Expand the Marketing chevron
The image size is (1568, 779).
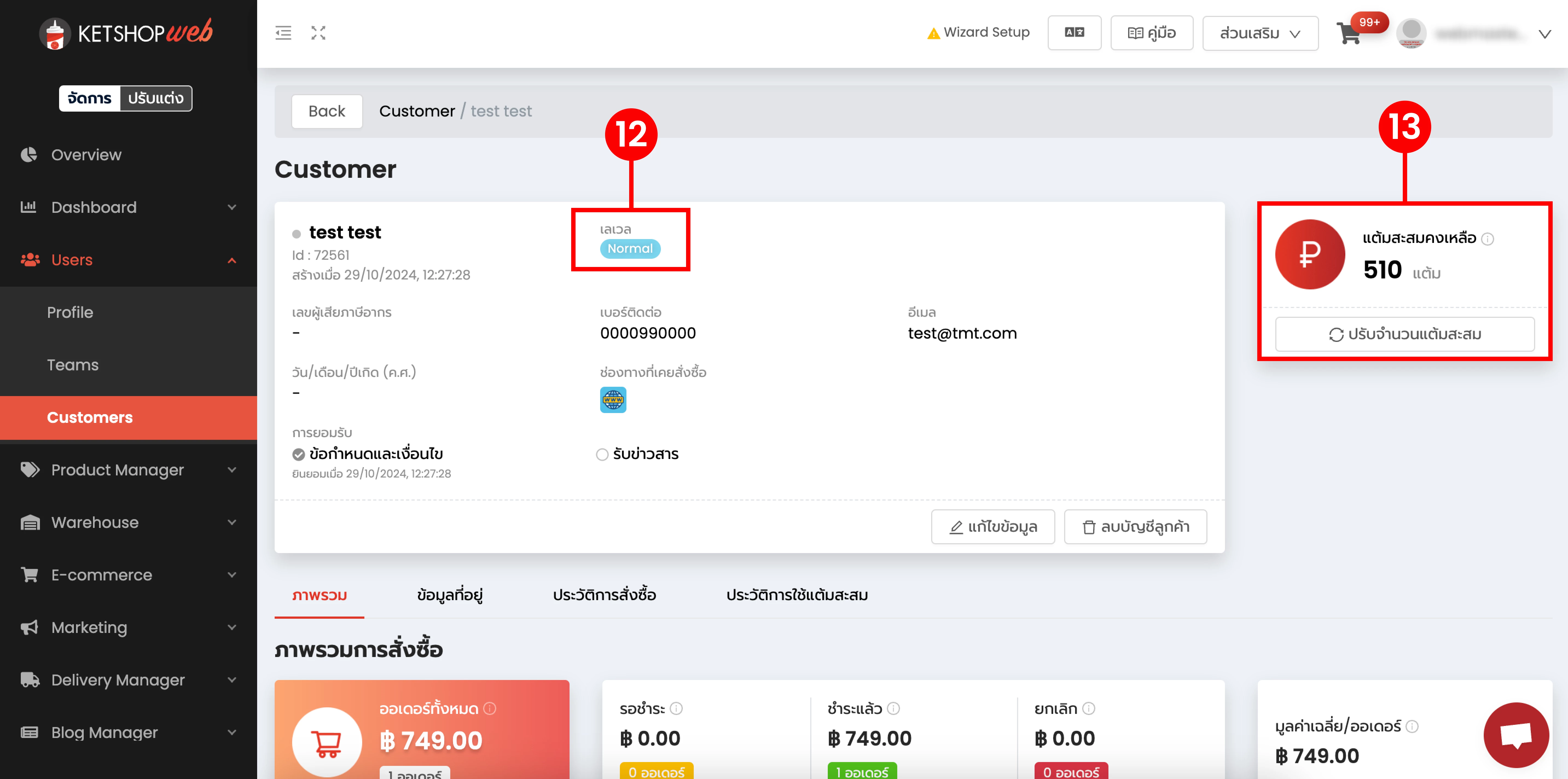click(232, 627)
